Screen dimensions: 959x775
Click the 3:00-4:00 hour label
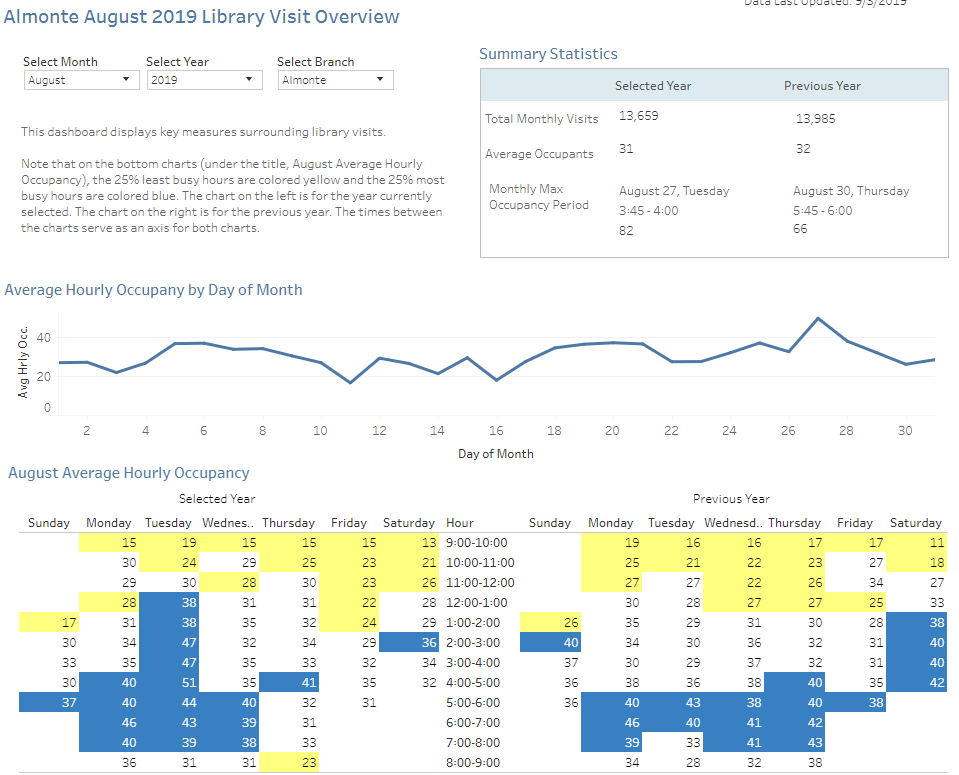point(473,662)
